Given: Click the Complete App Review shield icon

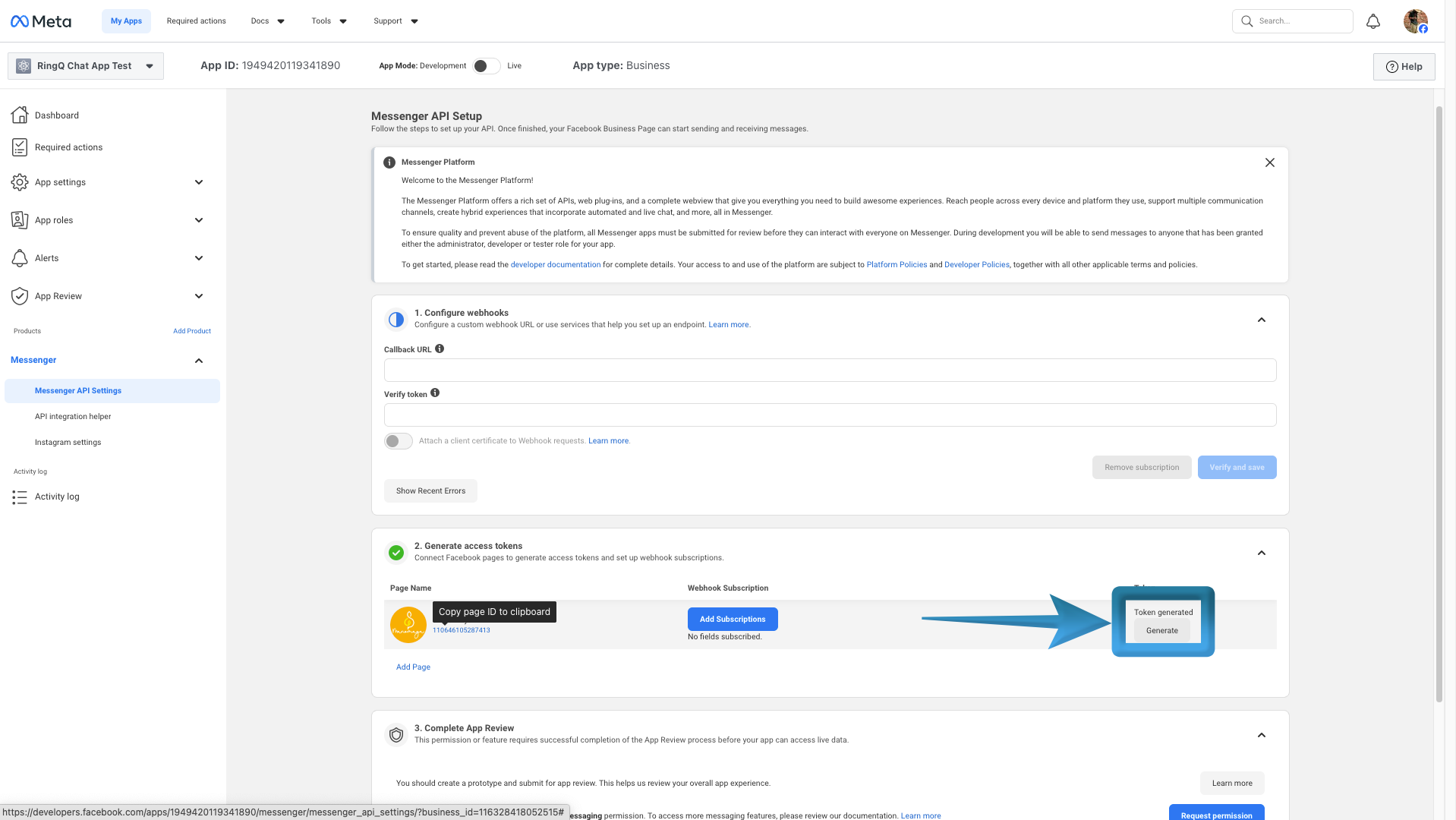Looking at the screenshot, I should (396, 735).
